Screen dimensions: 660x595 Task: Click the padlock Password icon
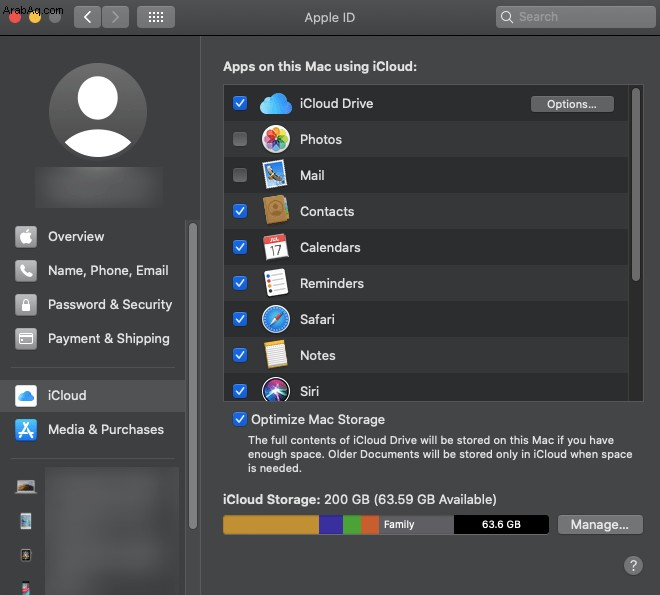point(26,305)
